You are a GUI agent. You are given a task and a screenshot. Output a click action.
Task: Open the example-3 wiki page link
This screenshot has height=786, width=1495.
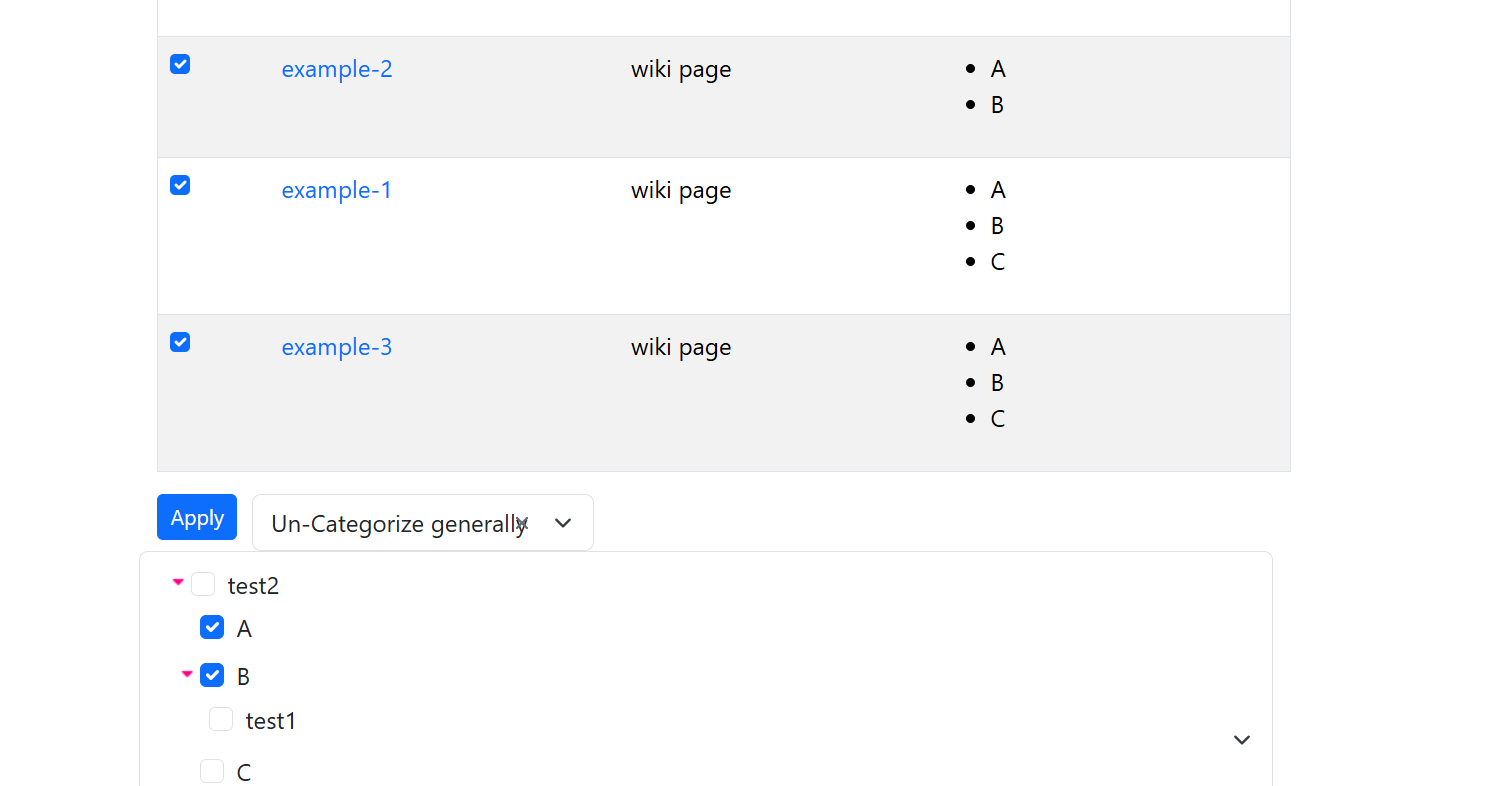click(337, 347)
